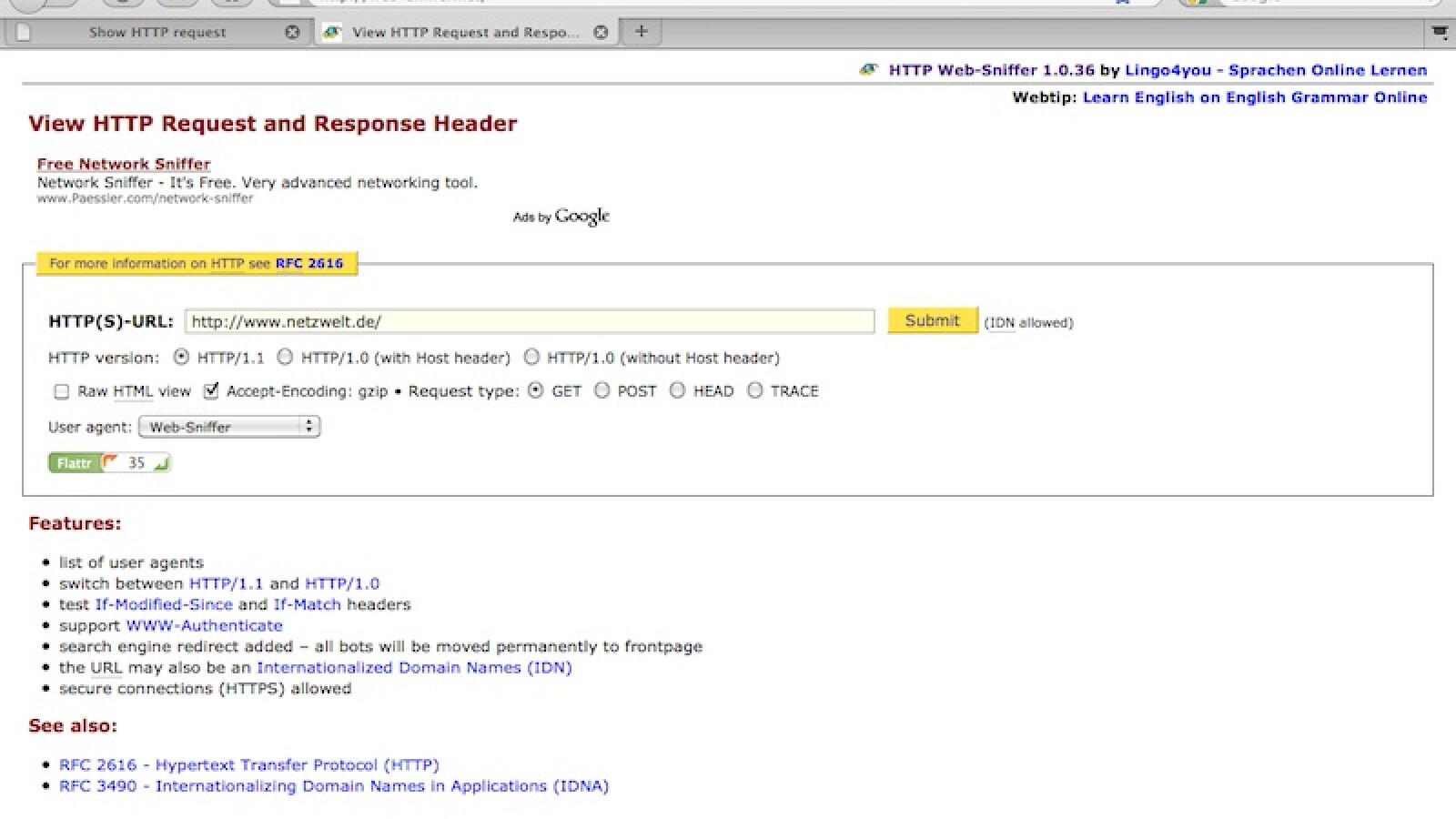Screen dimensions: 1456x819
Task: Close the "View HTTP Request and Respo..." tab
Action: (x=601, y=32)
